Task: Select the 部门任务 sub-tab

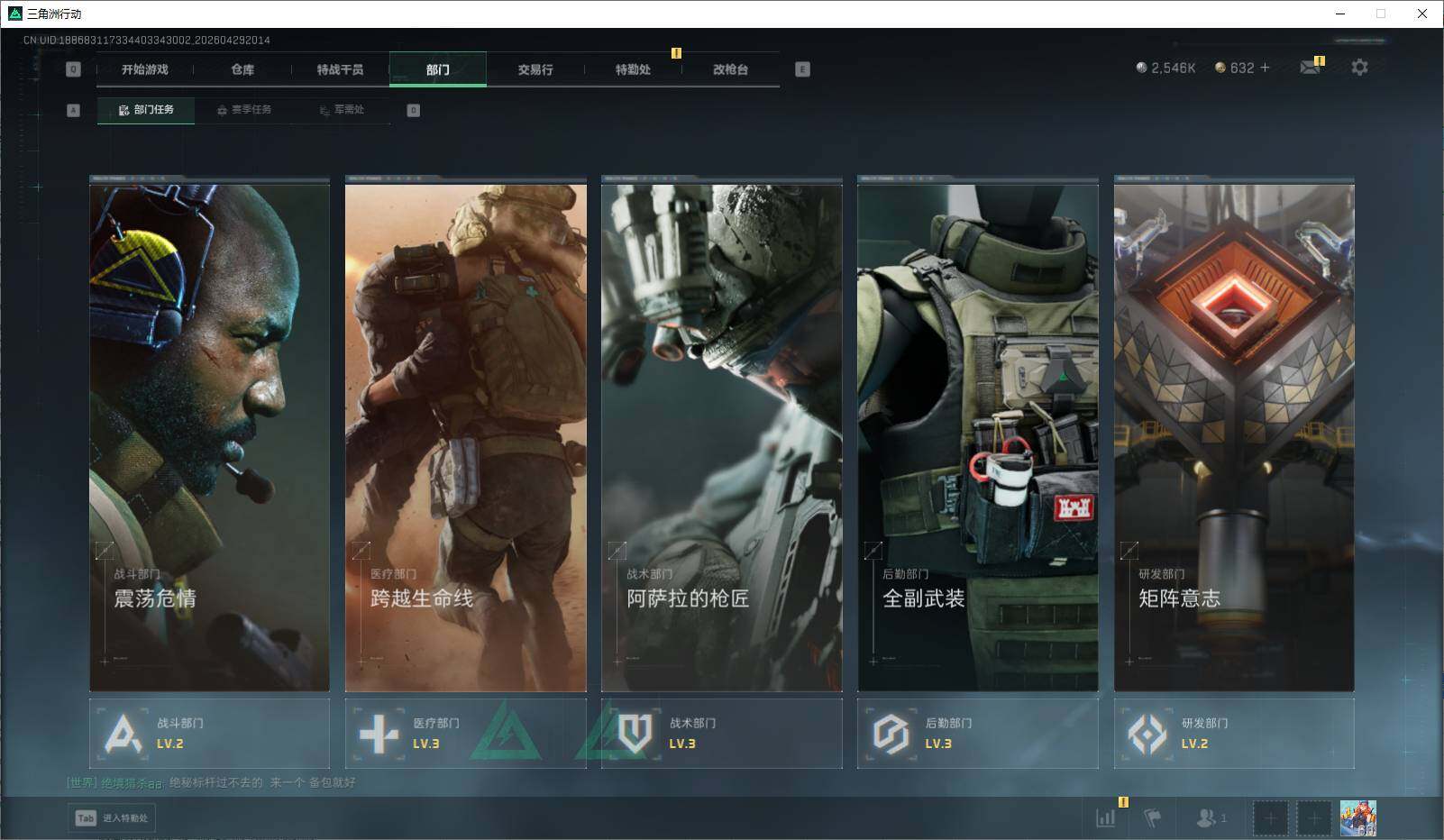Action: 146,110
